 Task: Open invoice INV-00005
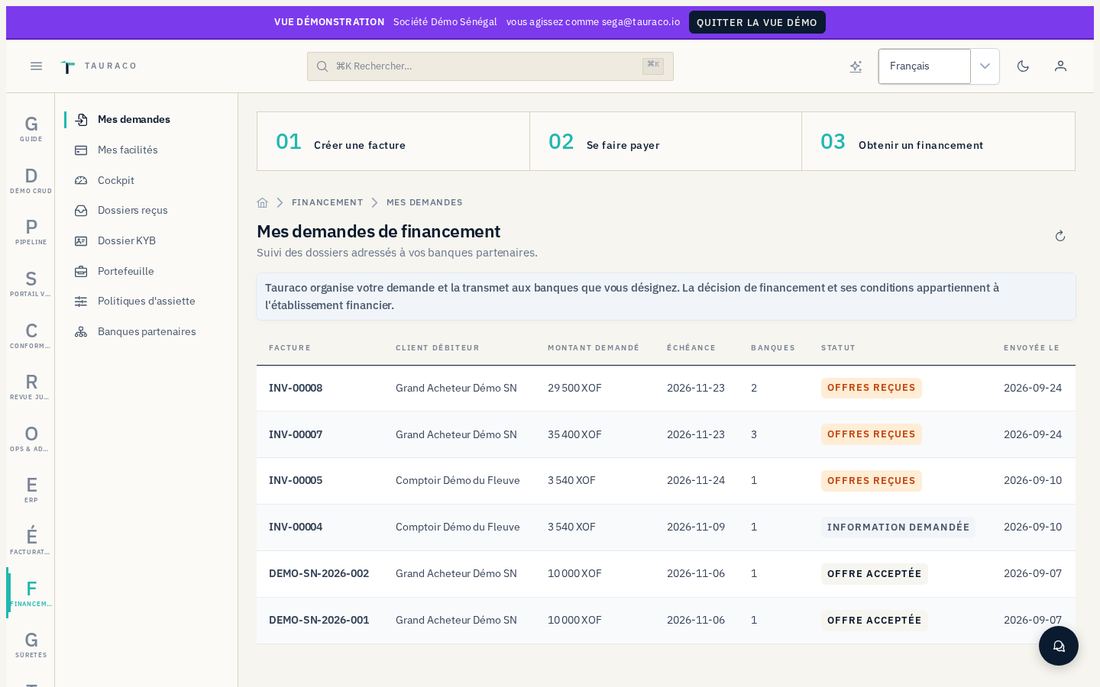[x=295, y=481]
